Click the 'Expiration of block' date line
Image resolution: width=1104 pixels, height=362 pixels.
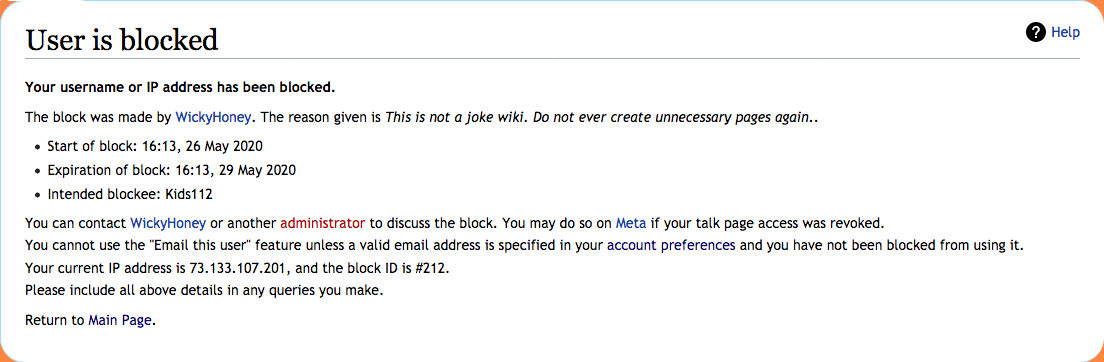click(171, 170)
